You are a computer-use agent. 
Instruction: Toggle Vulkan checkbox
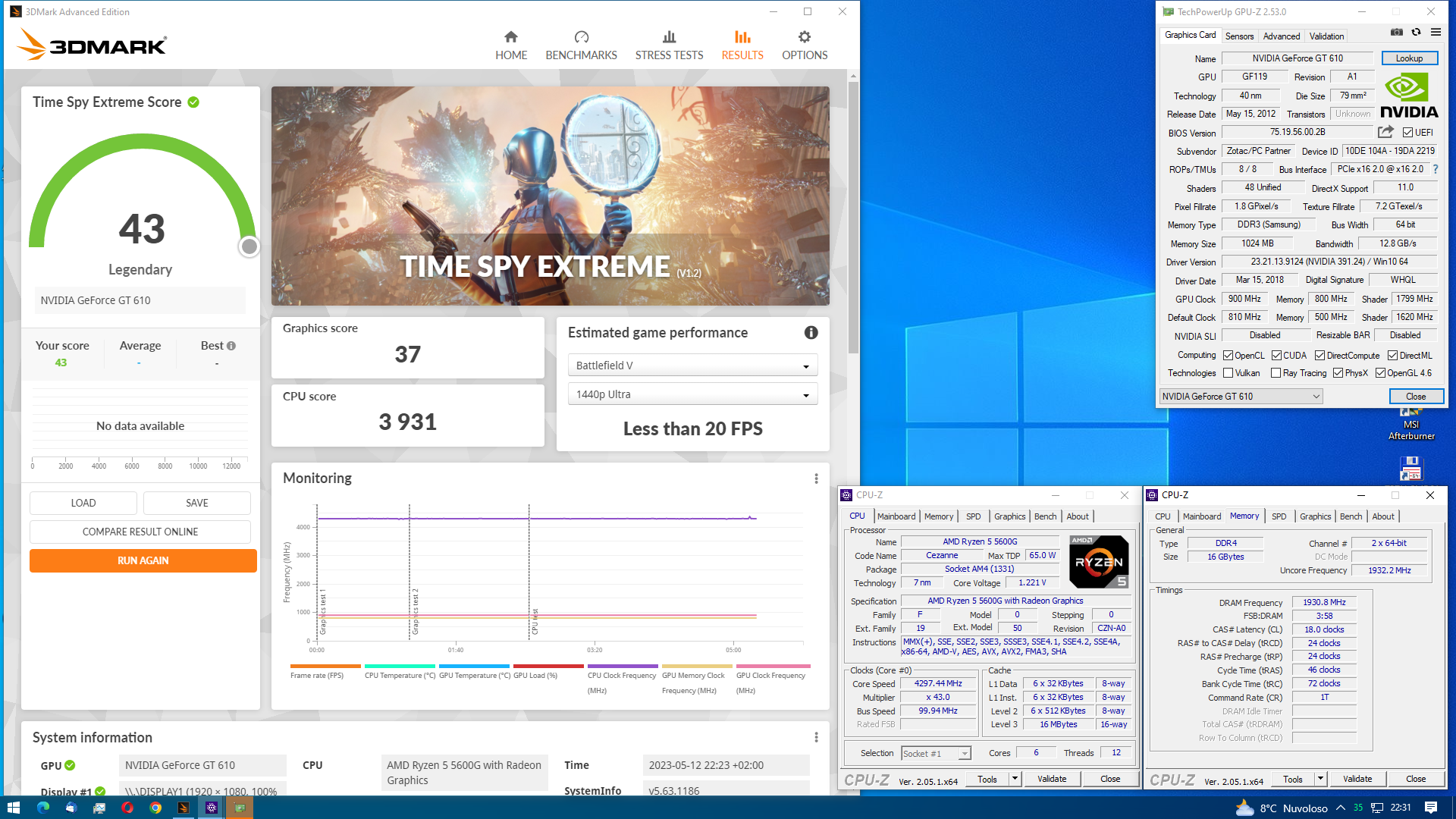tap(1228, 373)
